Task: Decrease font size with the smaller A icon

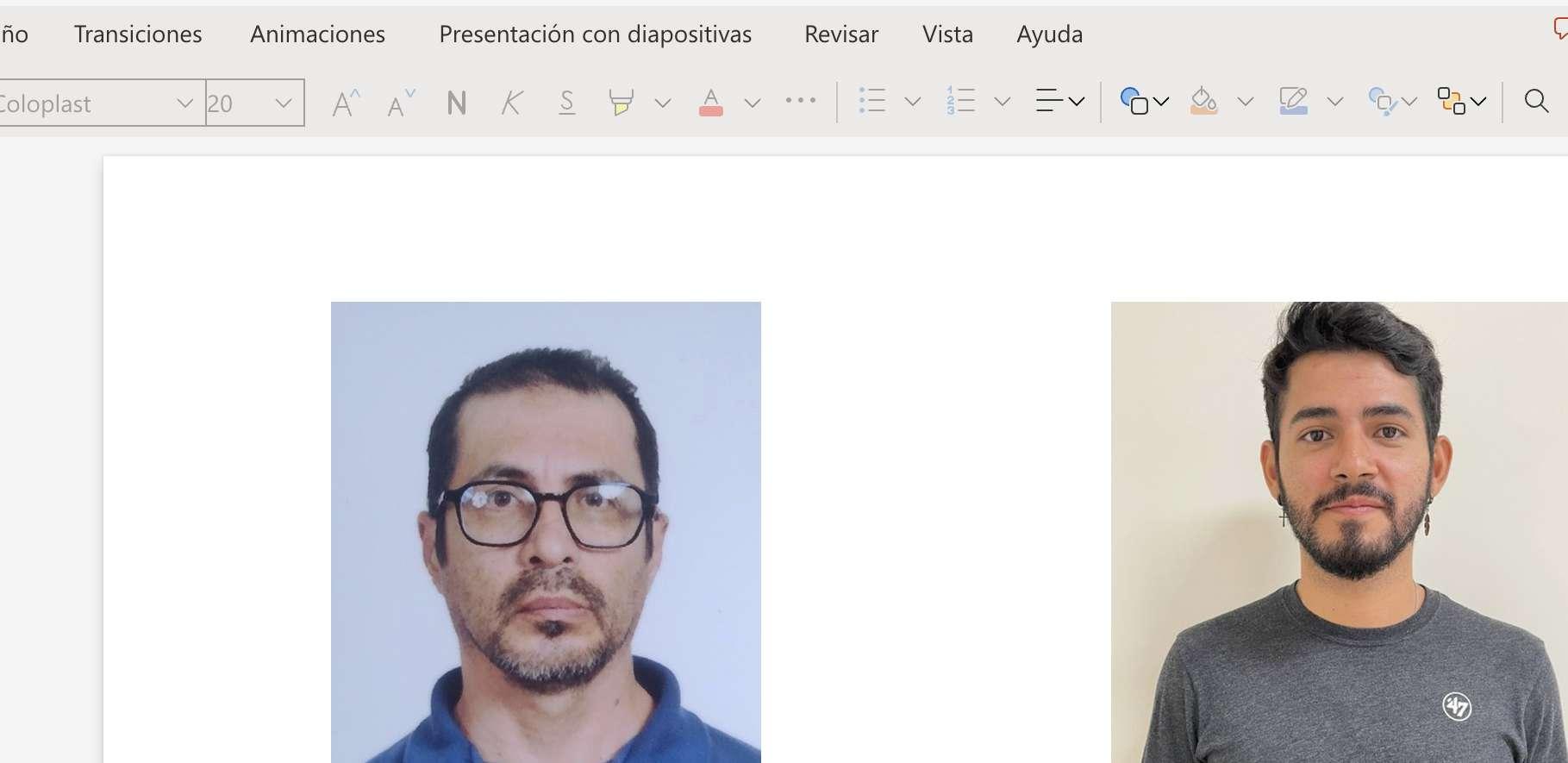Action: pos(401,103)
